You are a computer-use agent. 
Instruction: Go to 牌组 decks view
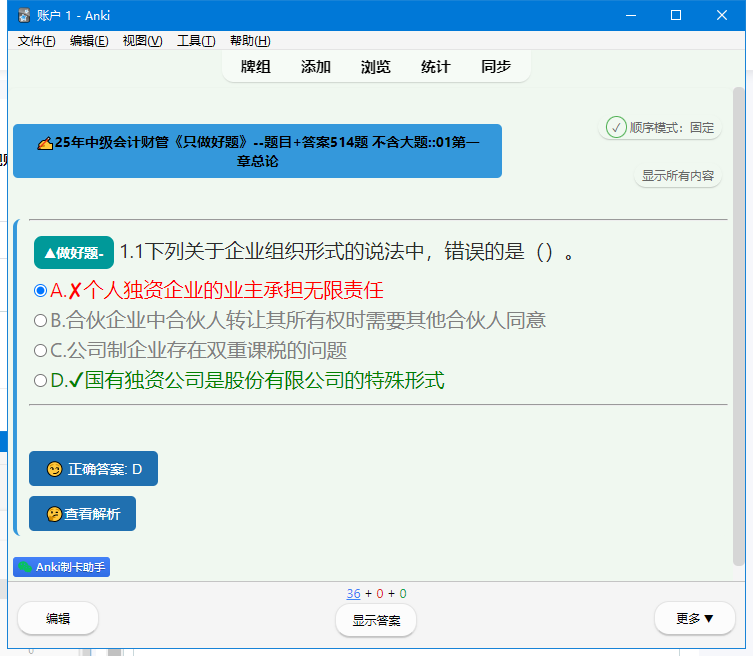click(x=255, y=66)
